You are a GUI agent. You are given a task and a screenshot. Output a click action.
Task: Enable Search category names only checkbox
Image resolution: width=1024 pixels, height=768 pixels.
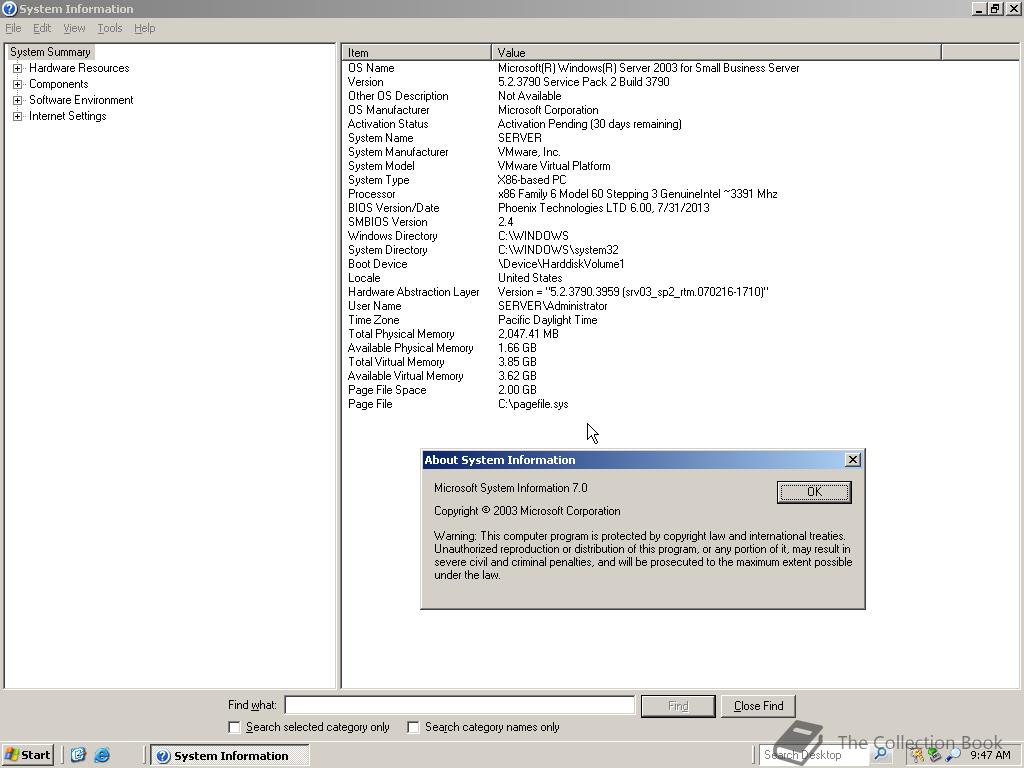[x=413, y=727]
